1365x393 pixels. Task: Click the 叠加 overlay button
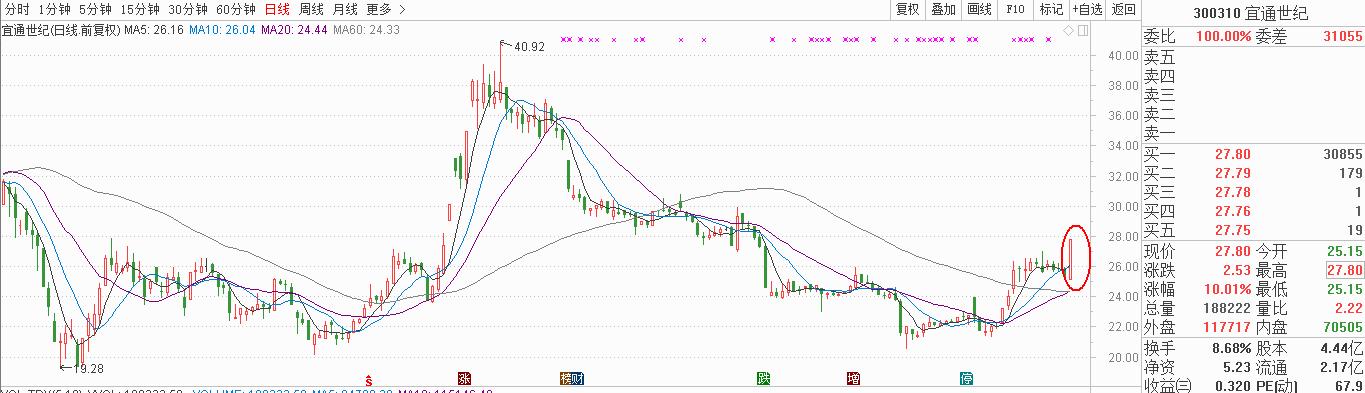click(x=943, y=9)
